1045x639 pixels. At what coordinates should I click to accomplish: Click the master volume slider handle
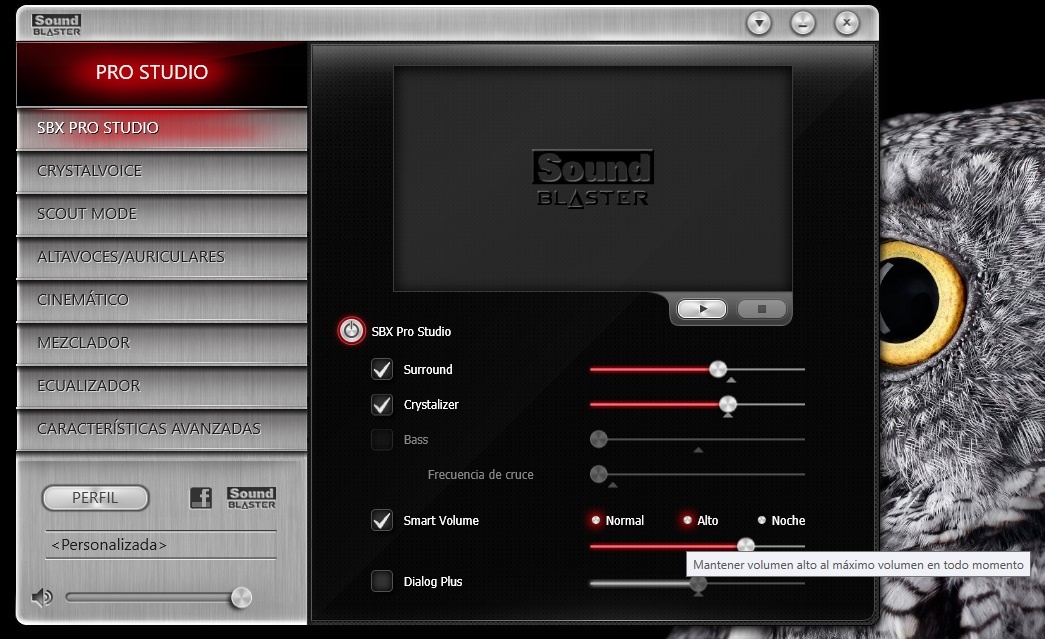tap(241, 598)
